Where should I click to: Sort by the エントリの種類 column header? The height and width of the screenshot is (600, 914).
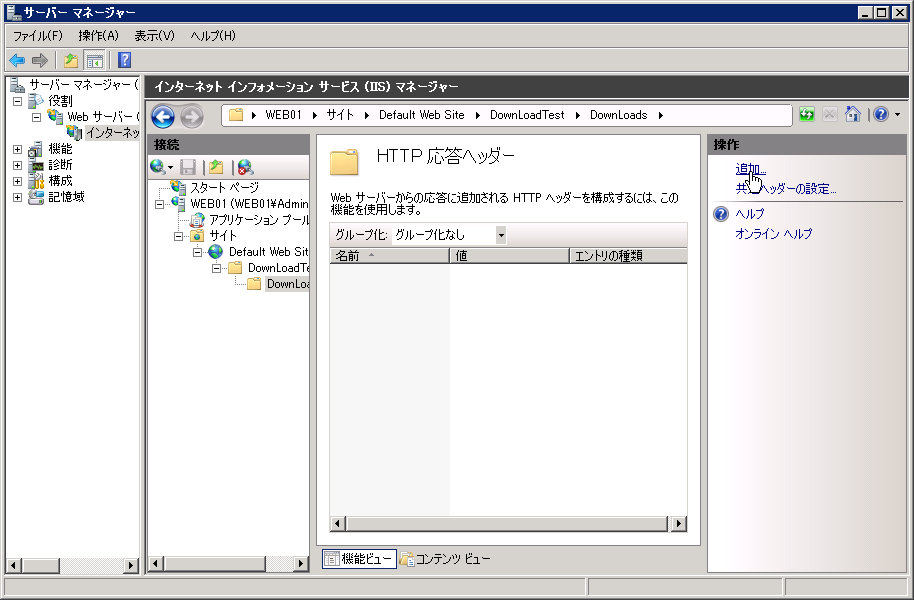point(628,255)
